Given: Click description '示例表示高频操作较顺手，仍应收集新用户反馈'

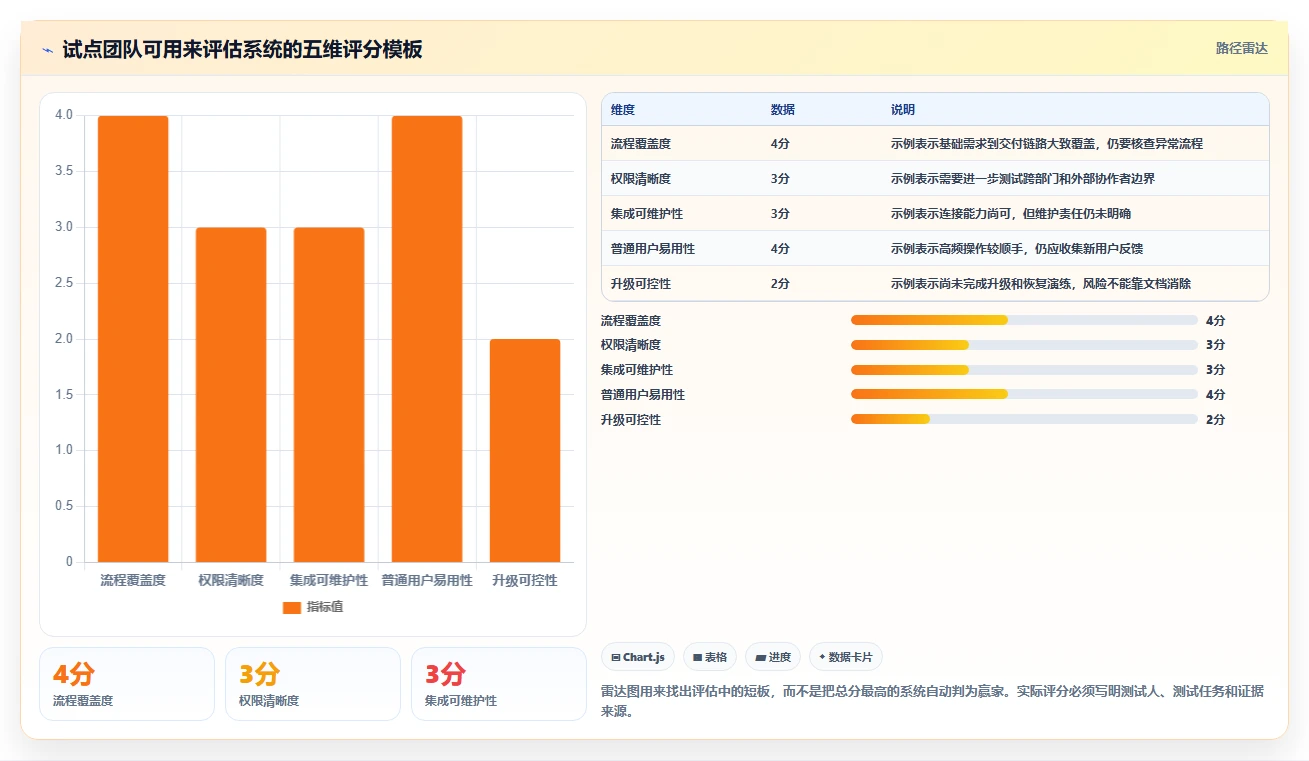Looking at the screenshot, I should click(x=1017, y=249).
